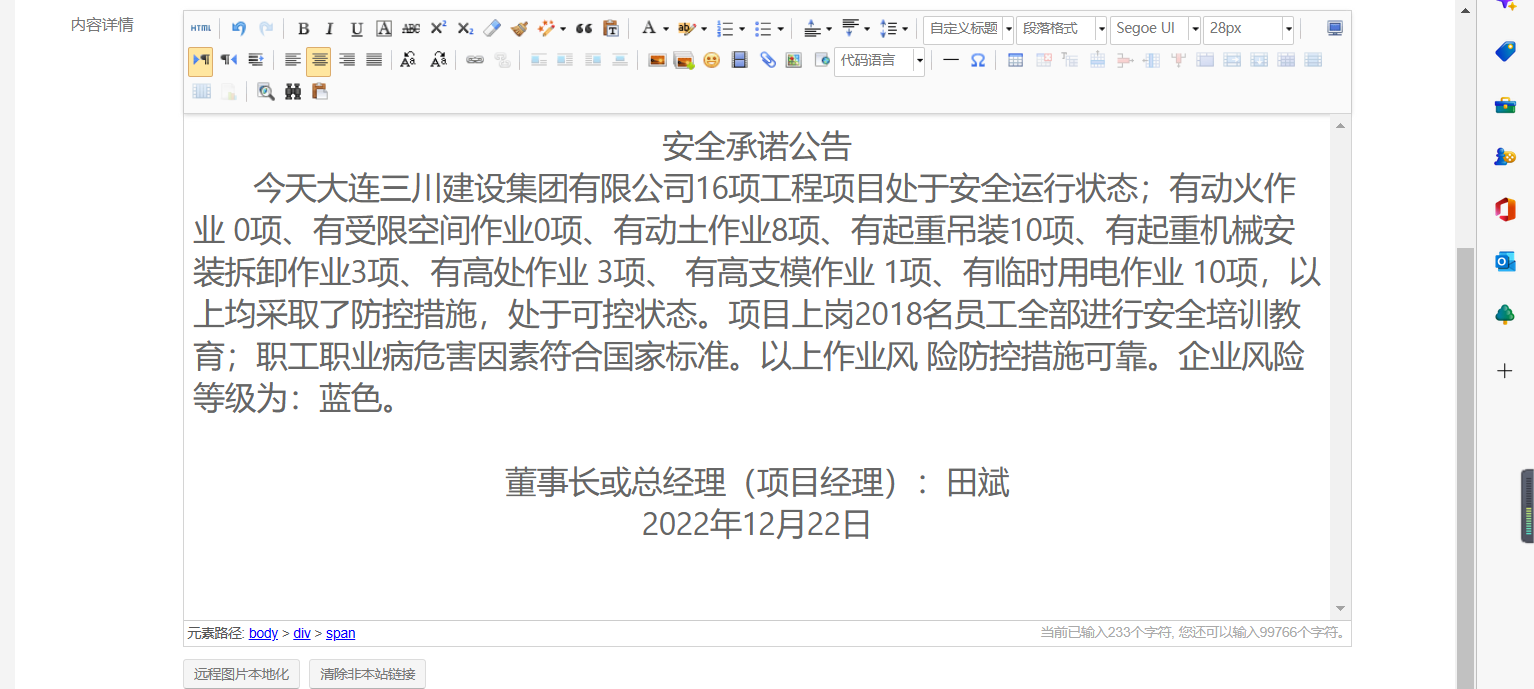Open the 自定义标题 dropdown
1534x689 pixels.
coord(968,29)
